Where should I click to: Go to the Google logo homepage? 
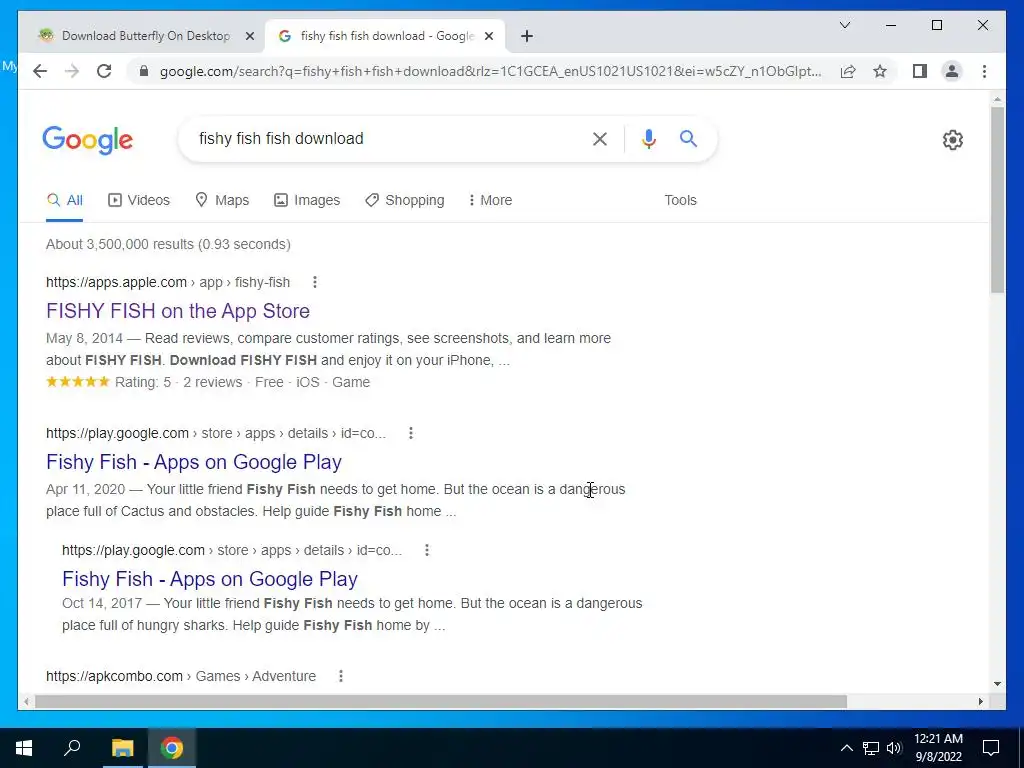[88, 140]
